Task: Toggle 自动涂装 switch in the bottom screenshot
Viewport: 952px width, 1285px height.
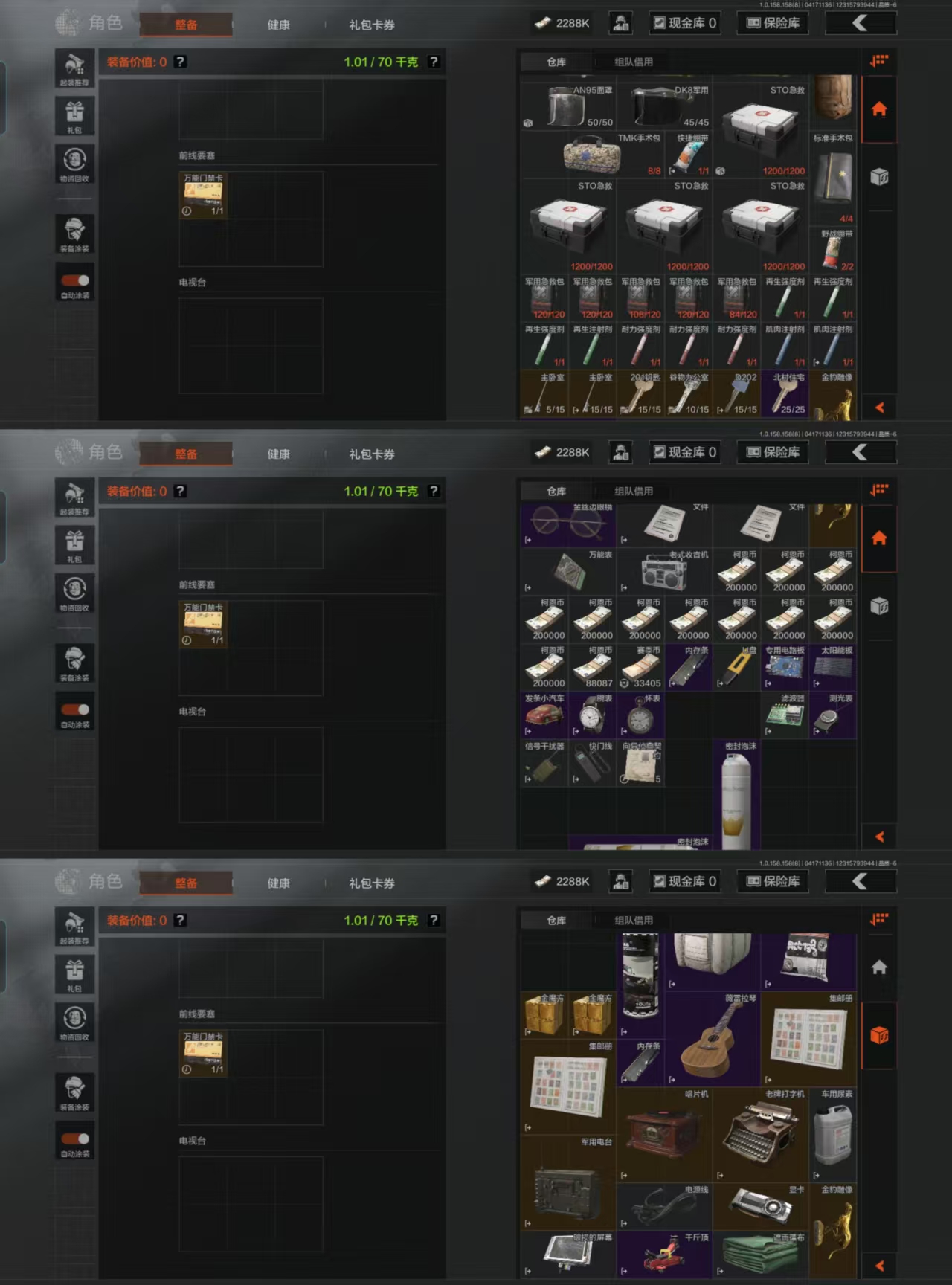Action: [x=75, y=1139]
